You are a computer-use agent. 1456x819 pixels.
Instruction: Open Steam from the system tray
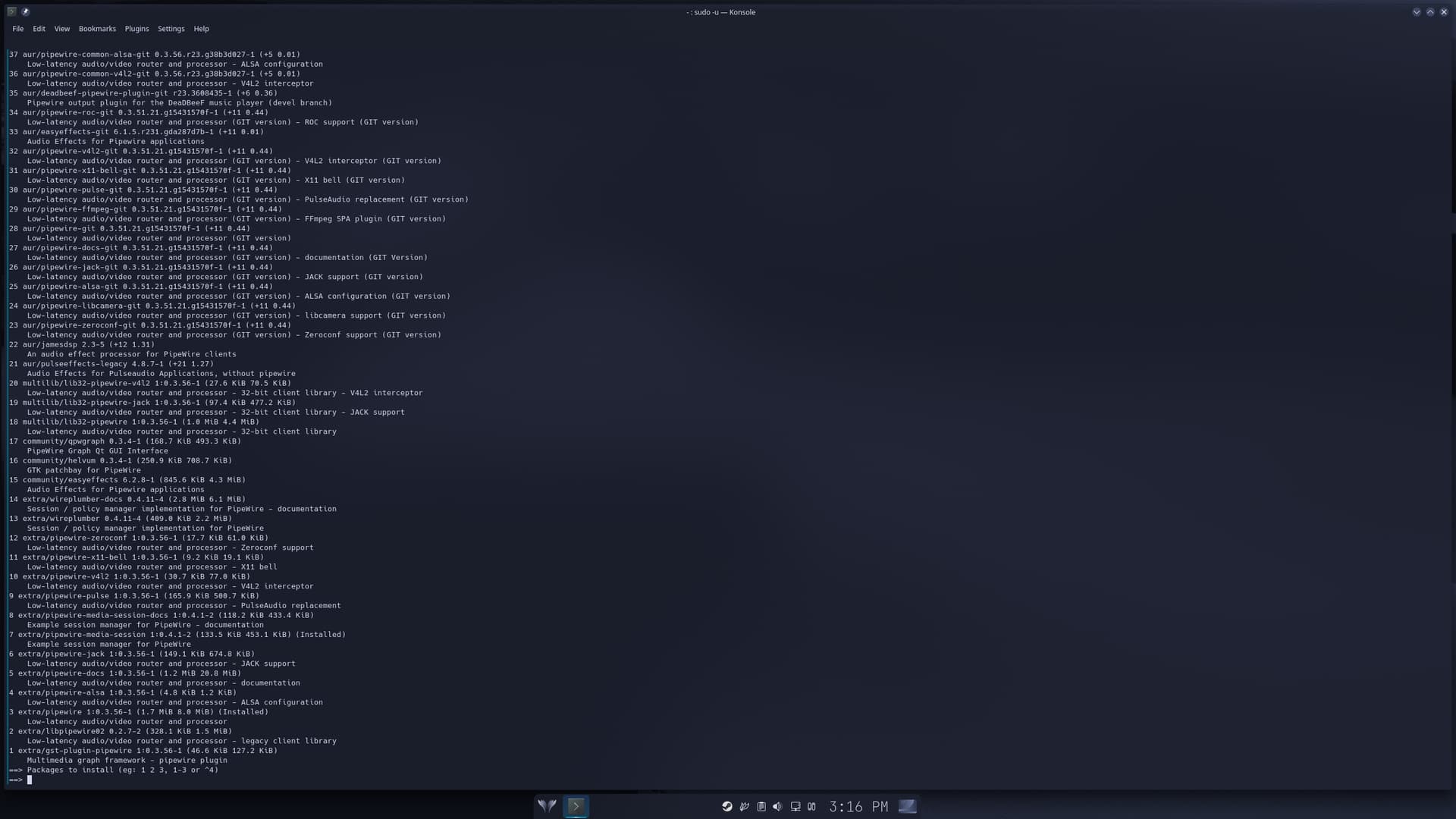(727, 806)
